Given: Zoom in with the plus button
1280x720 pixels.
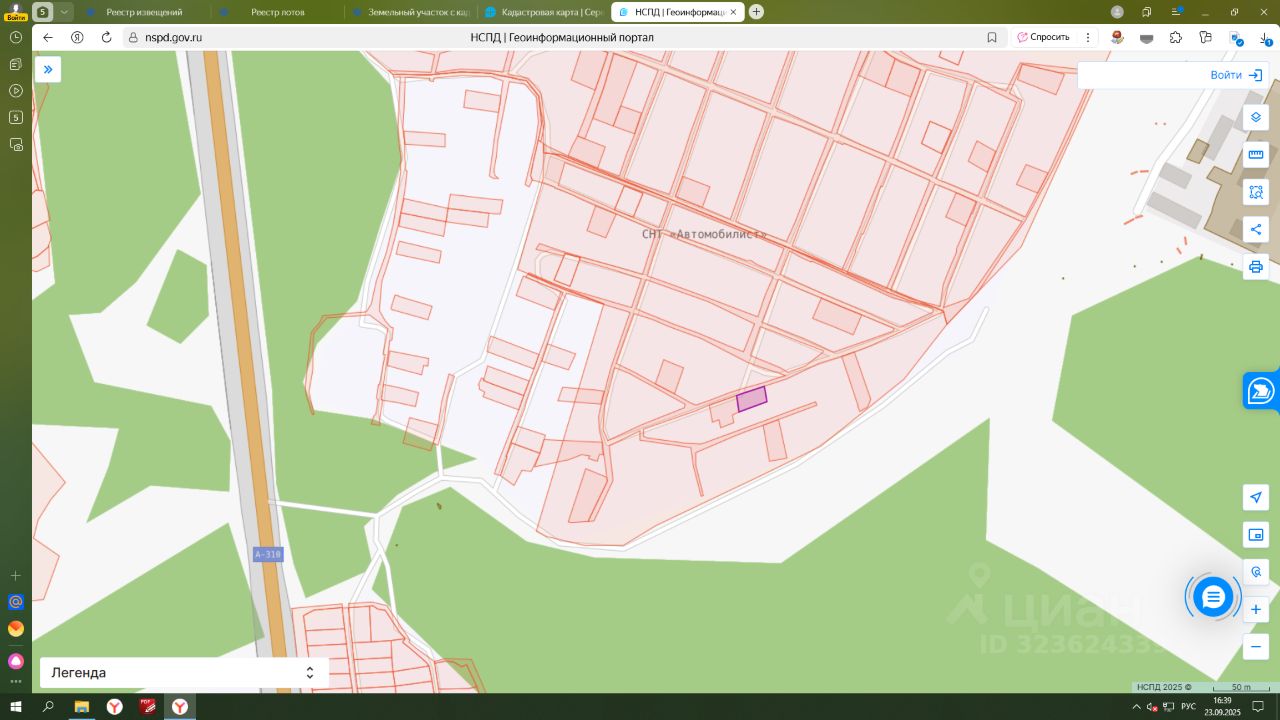Looking at the screenshot, I should tap(1256, 609).
